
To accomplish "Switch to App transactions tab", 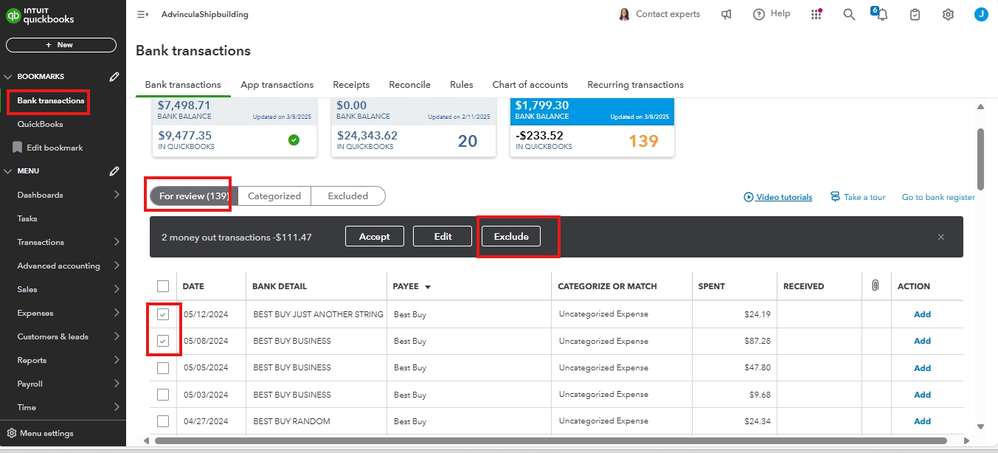I will (277, 85).
